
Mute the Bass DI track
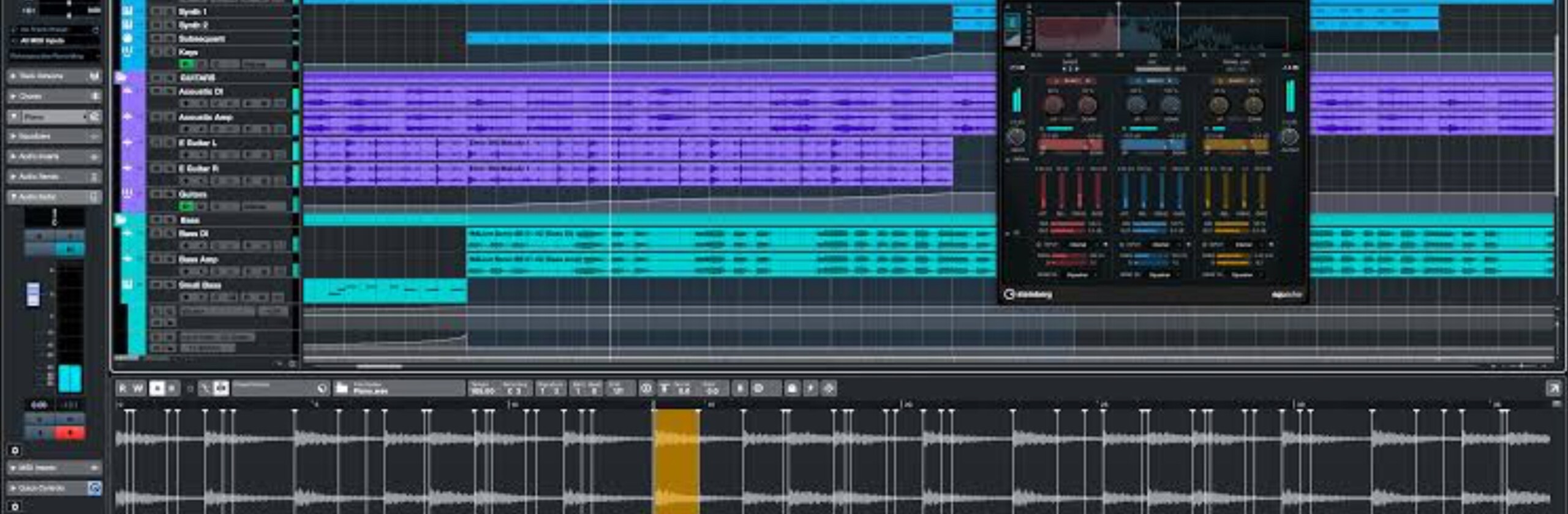[x=156, y=233]
